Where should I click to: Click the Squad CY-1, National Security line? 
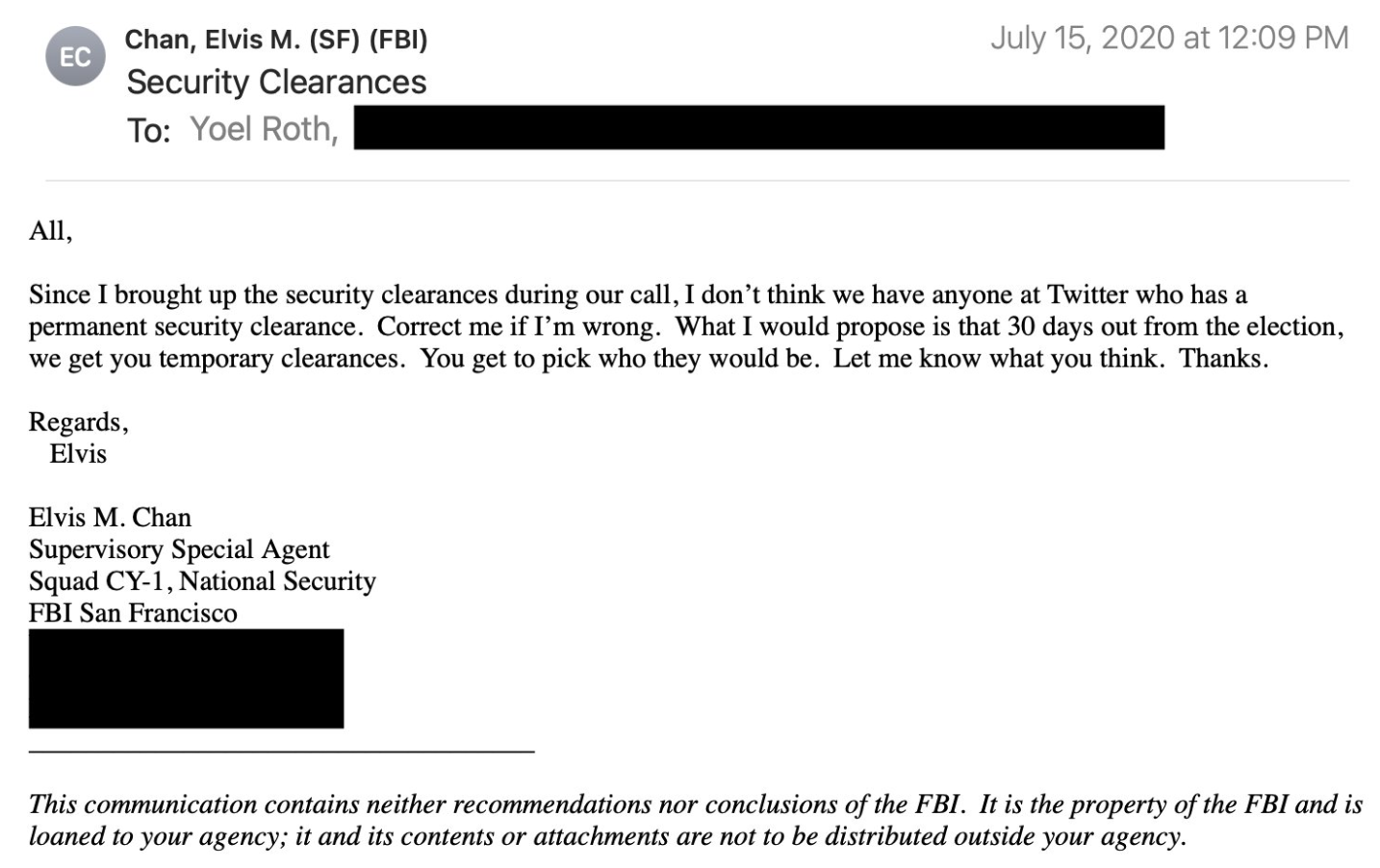202,581
